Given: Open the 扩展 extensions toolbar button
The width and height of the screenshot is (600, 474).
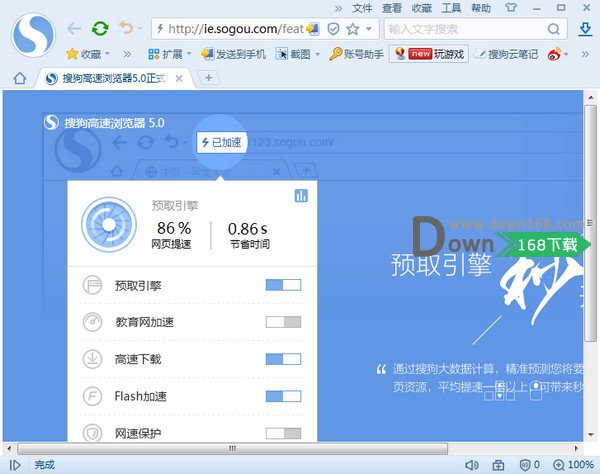Looking at the screenshot, I should tap(165, 54).
